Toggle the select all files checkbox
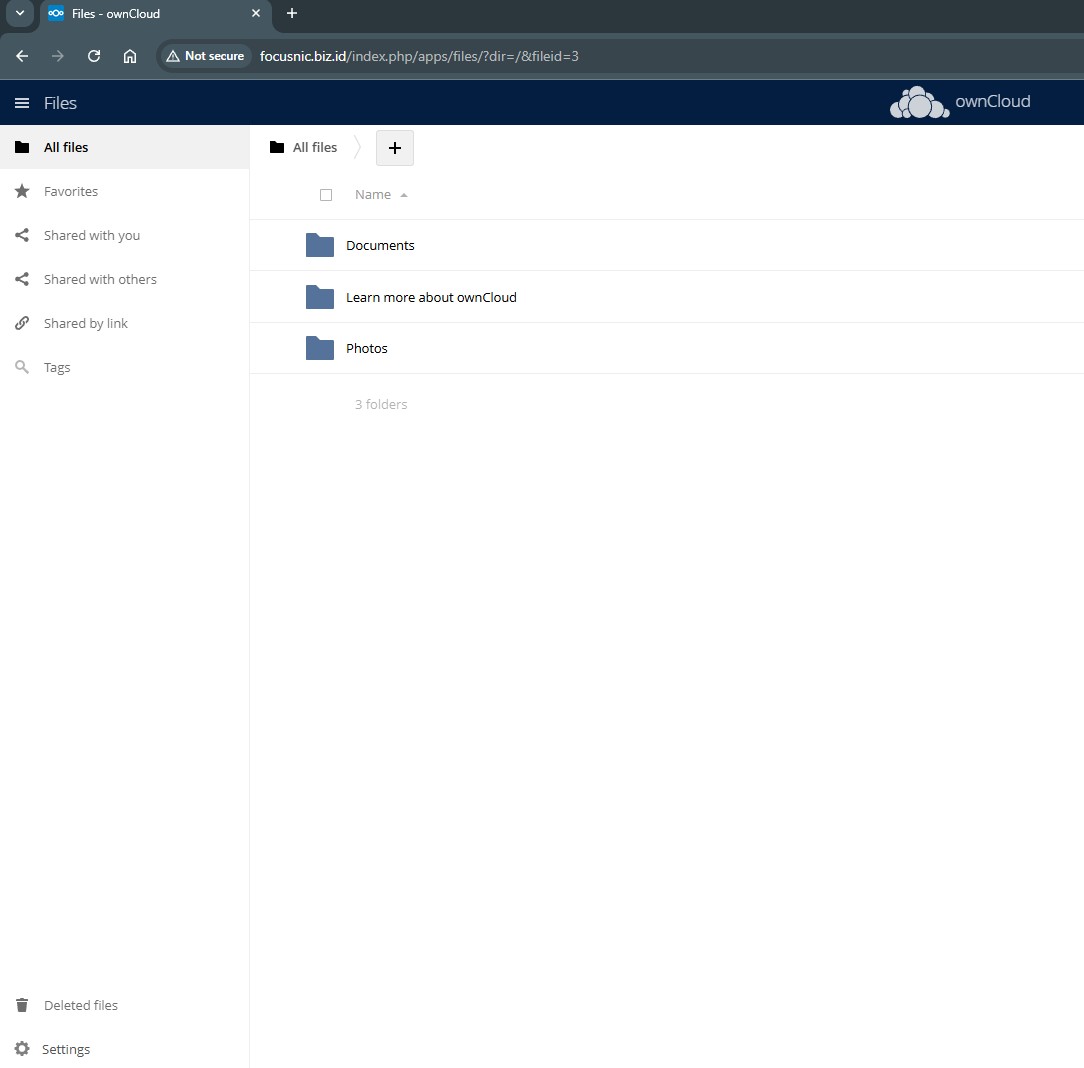 pyautogui.click(x=326, y=195)
